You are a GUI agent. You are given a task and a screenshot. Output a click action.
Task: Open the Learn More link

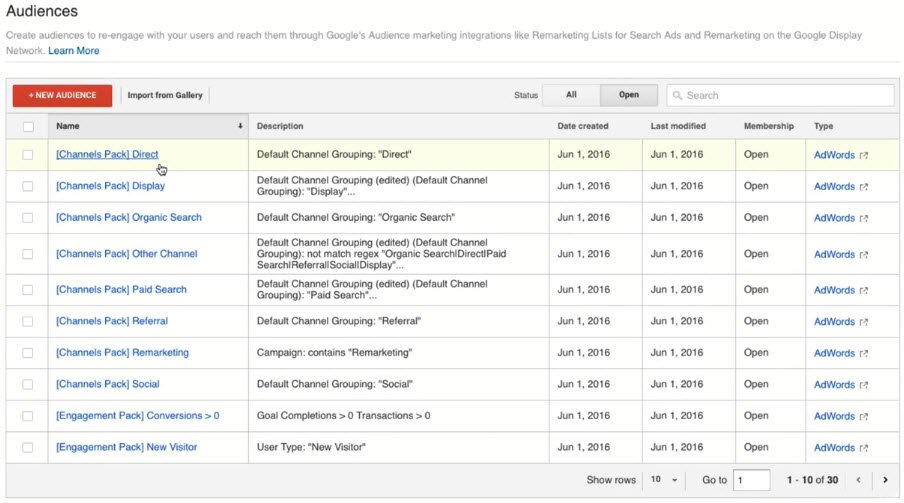(x=74, y=51)
